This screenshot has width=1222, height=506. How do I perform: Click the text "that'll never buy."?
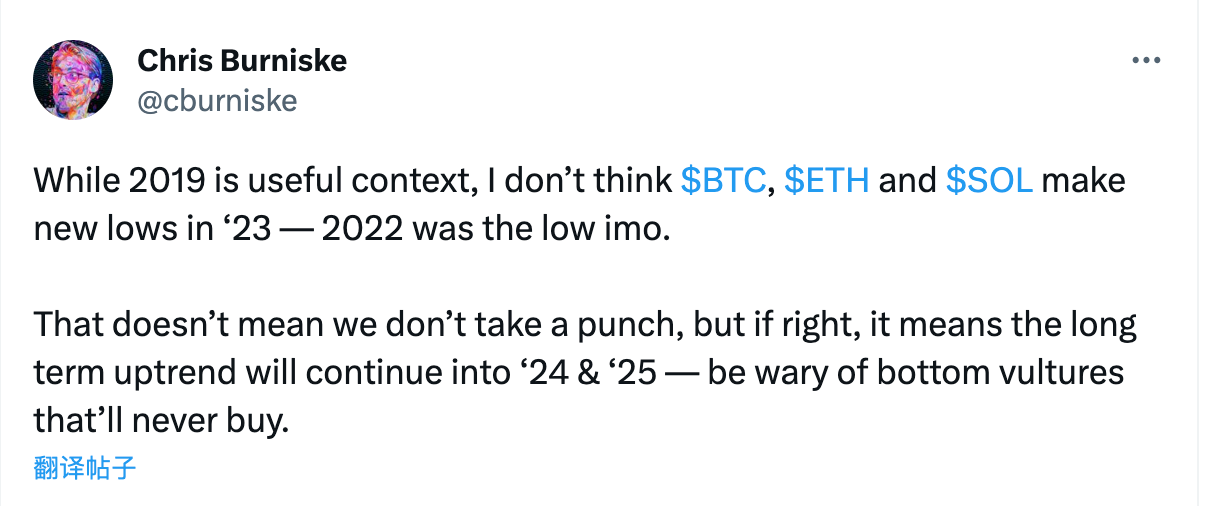point(161,421)
